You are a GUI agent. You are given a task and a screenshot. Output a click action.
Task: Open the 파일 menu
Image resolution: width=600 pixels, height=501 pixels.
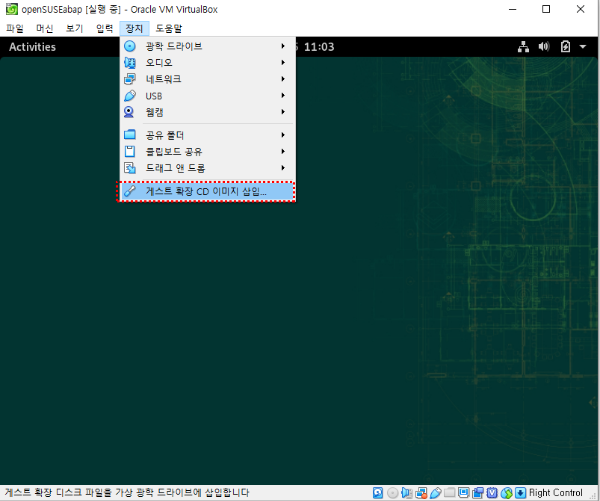click(15, 28)
